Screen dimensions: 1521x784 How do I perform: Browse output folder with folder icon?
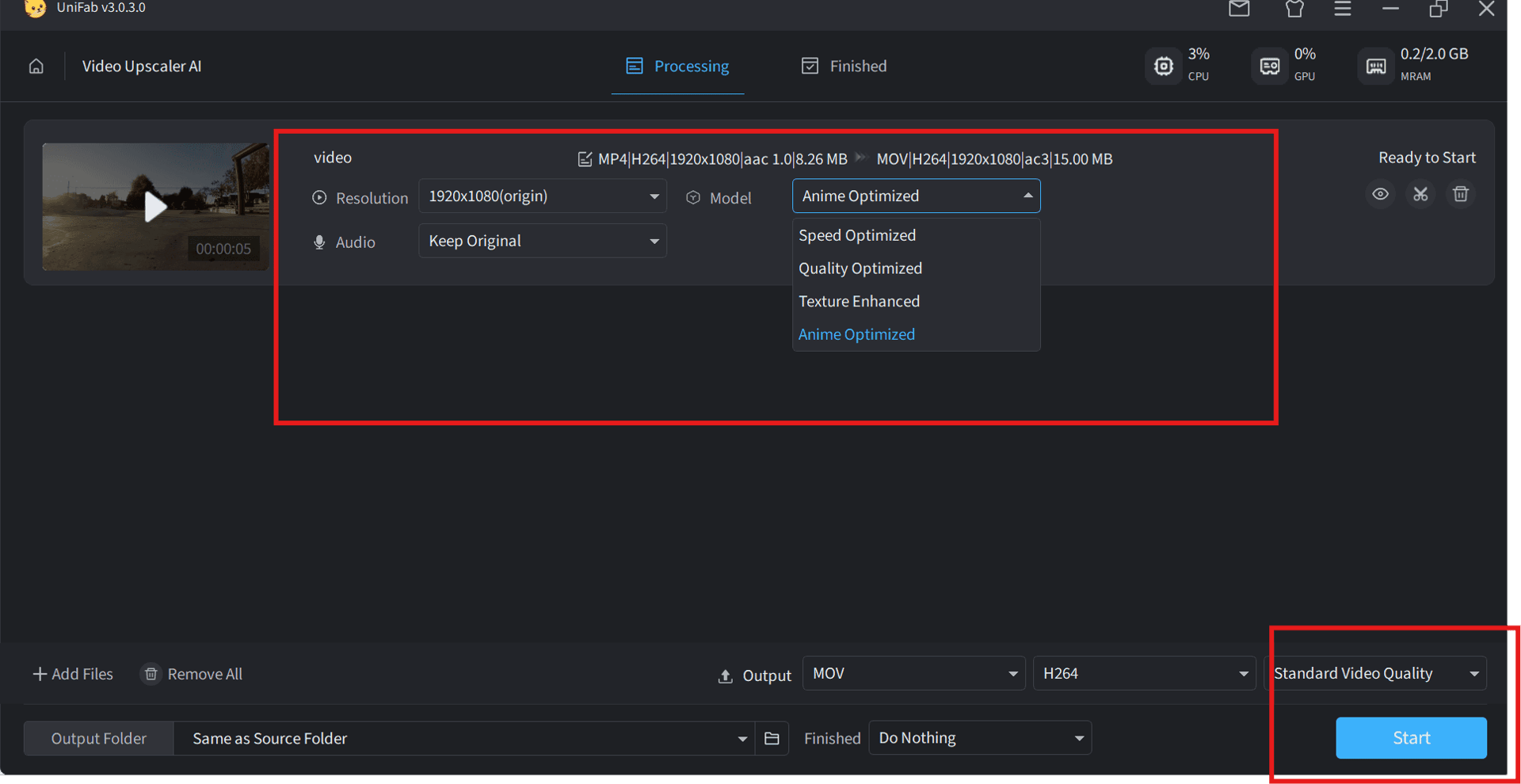click(772, 739)
